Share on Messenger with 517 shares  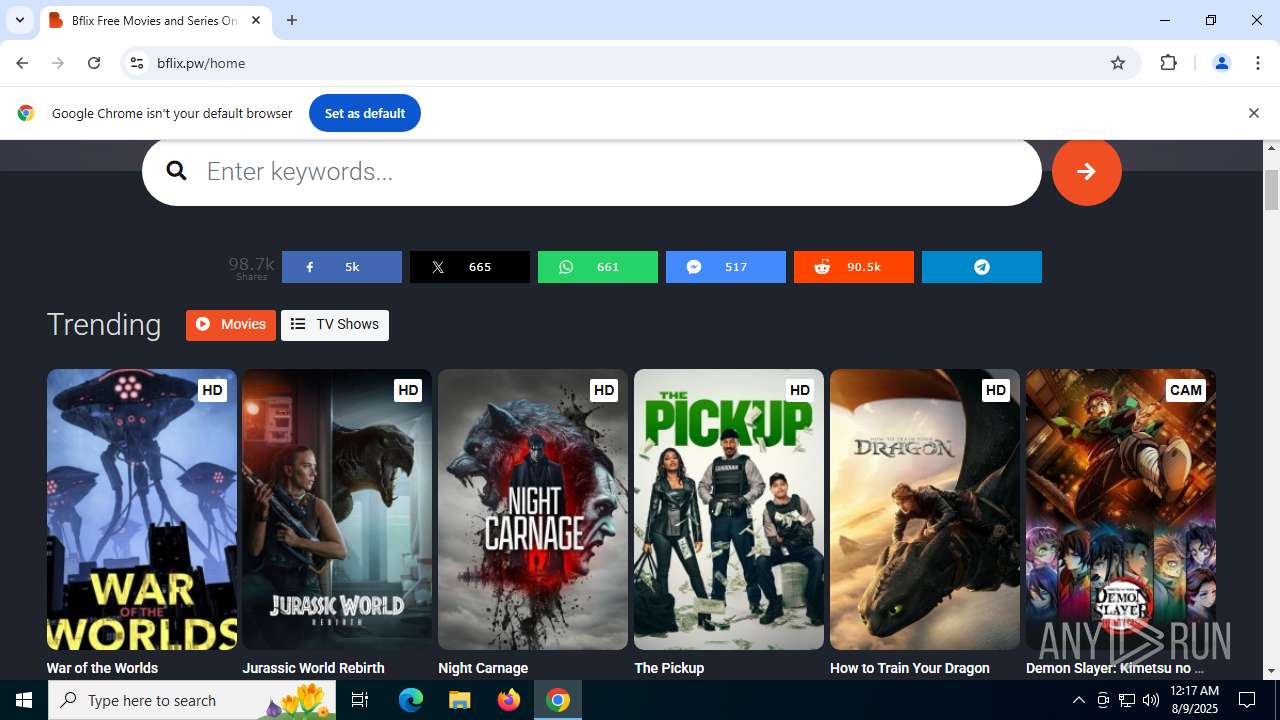click(x=725, y=267)
